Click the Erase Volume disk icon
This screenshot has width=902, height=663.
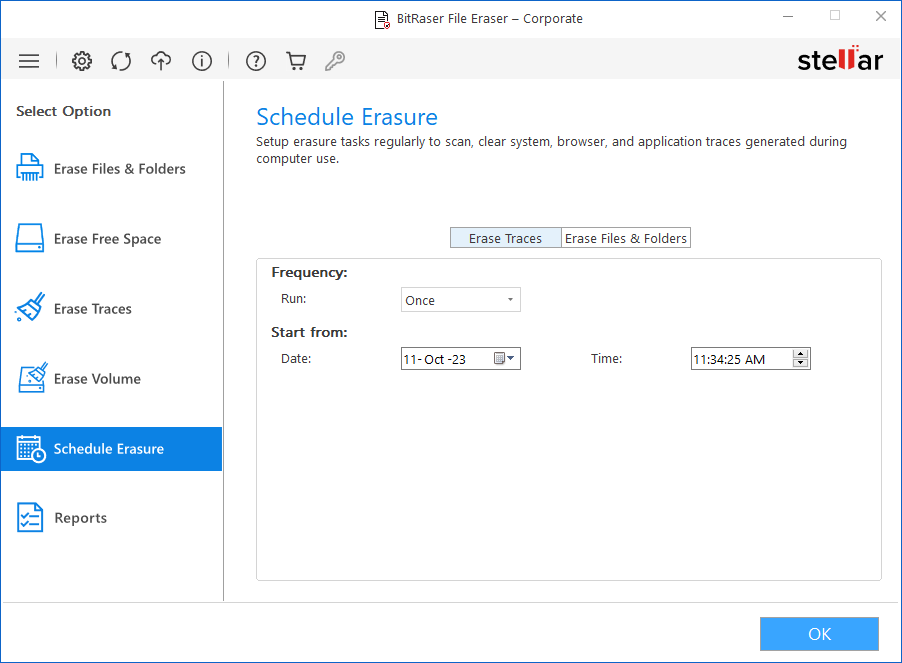pyautogui.click(x=32, y=378)
